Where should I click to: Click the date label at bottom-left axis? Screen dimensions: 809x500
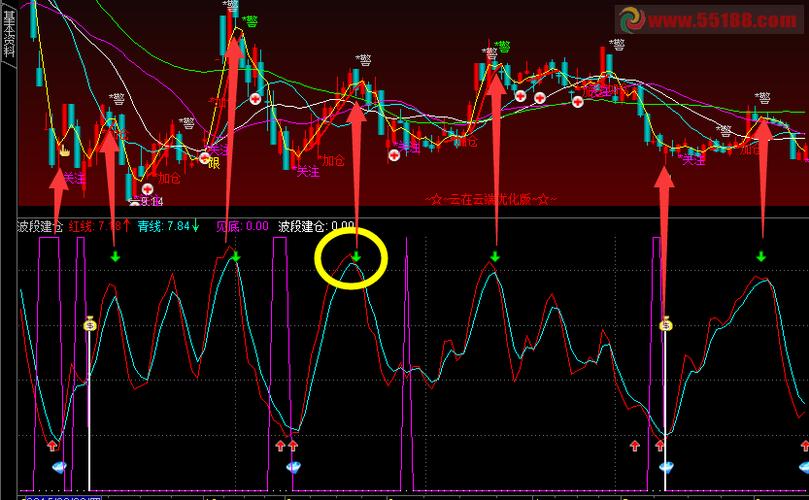[x=60, y=495]
